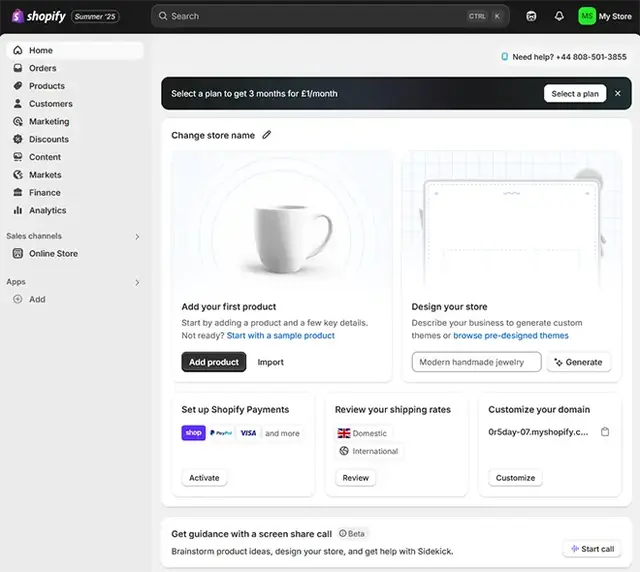Click the Change store name text

213,135
